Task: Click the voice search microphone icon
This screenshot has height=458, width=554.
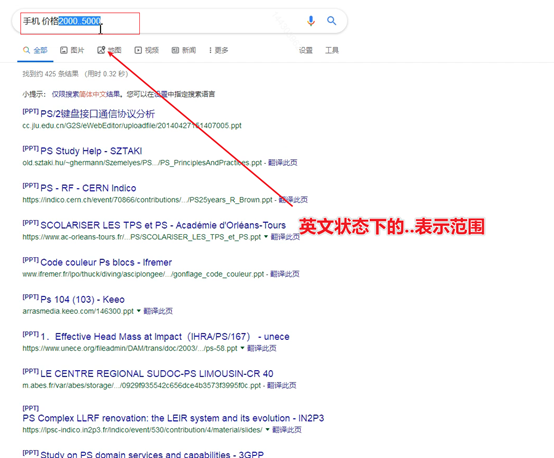Action: point(311,21)
